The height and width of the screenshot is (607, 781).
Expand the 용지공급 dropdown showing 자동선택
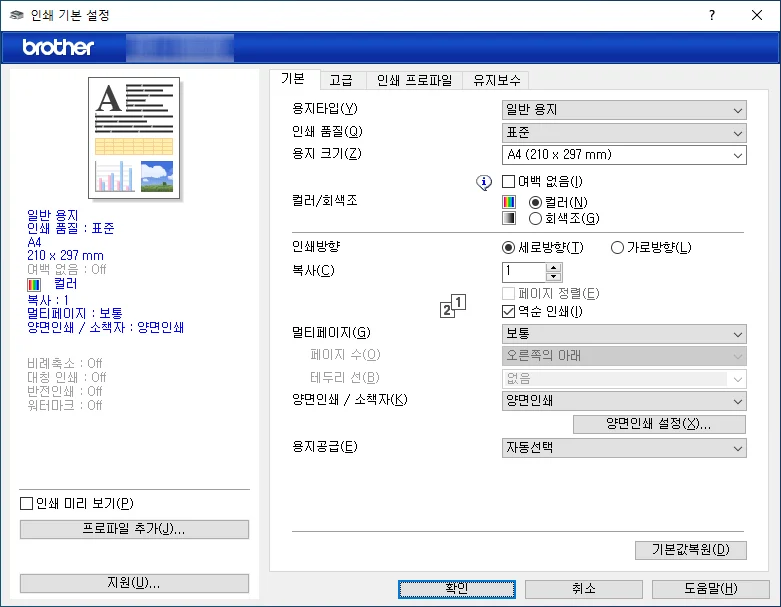tap(624, 448)
